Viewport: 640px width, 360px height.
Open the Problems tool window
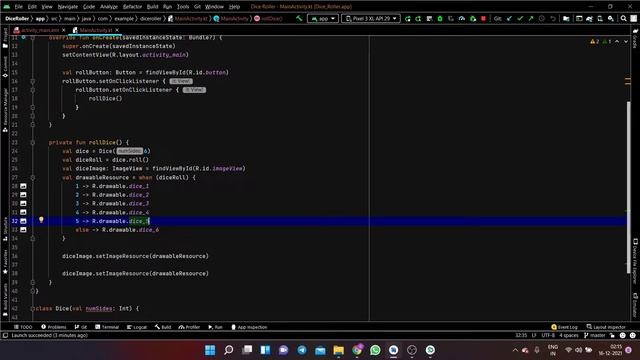[53, 327]
